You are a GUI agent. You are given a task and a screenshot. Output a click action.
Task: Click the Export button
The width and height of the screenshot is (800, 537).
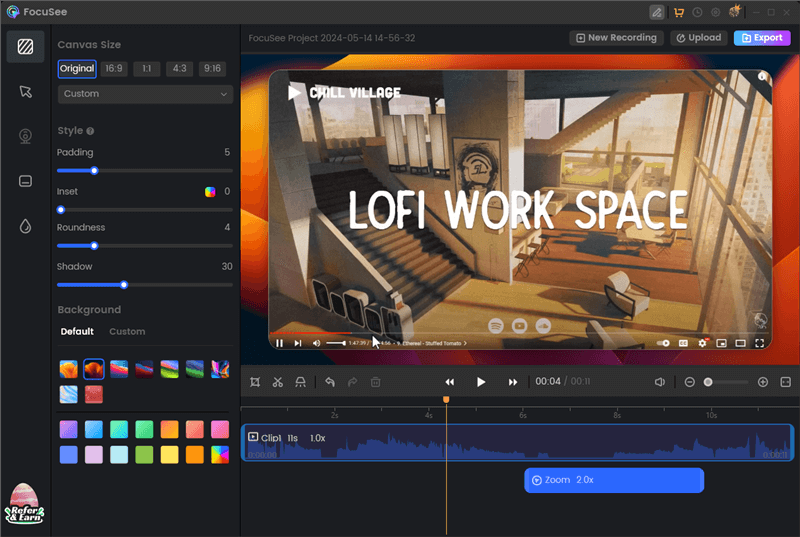(x=762, y=38)
